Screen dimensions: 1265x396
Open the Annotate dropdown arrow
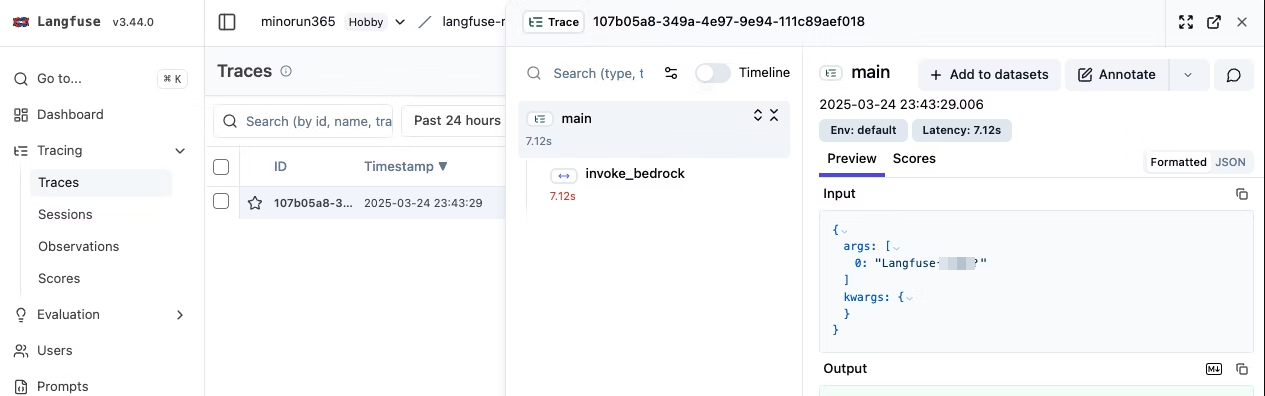(1188, 75)
